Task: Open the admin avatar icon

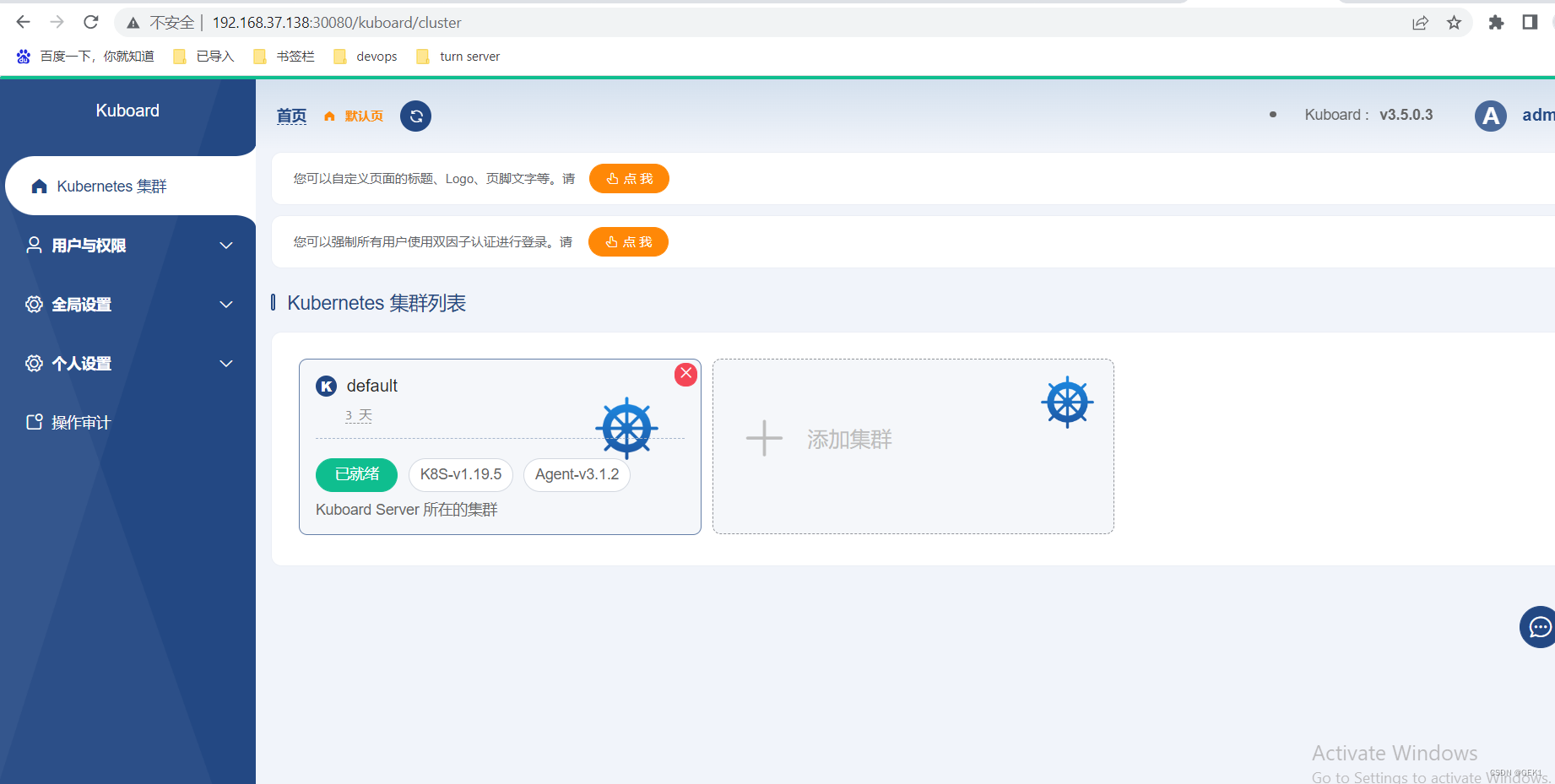Action: 1490,115
